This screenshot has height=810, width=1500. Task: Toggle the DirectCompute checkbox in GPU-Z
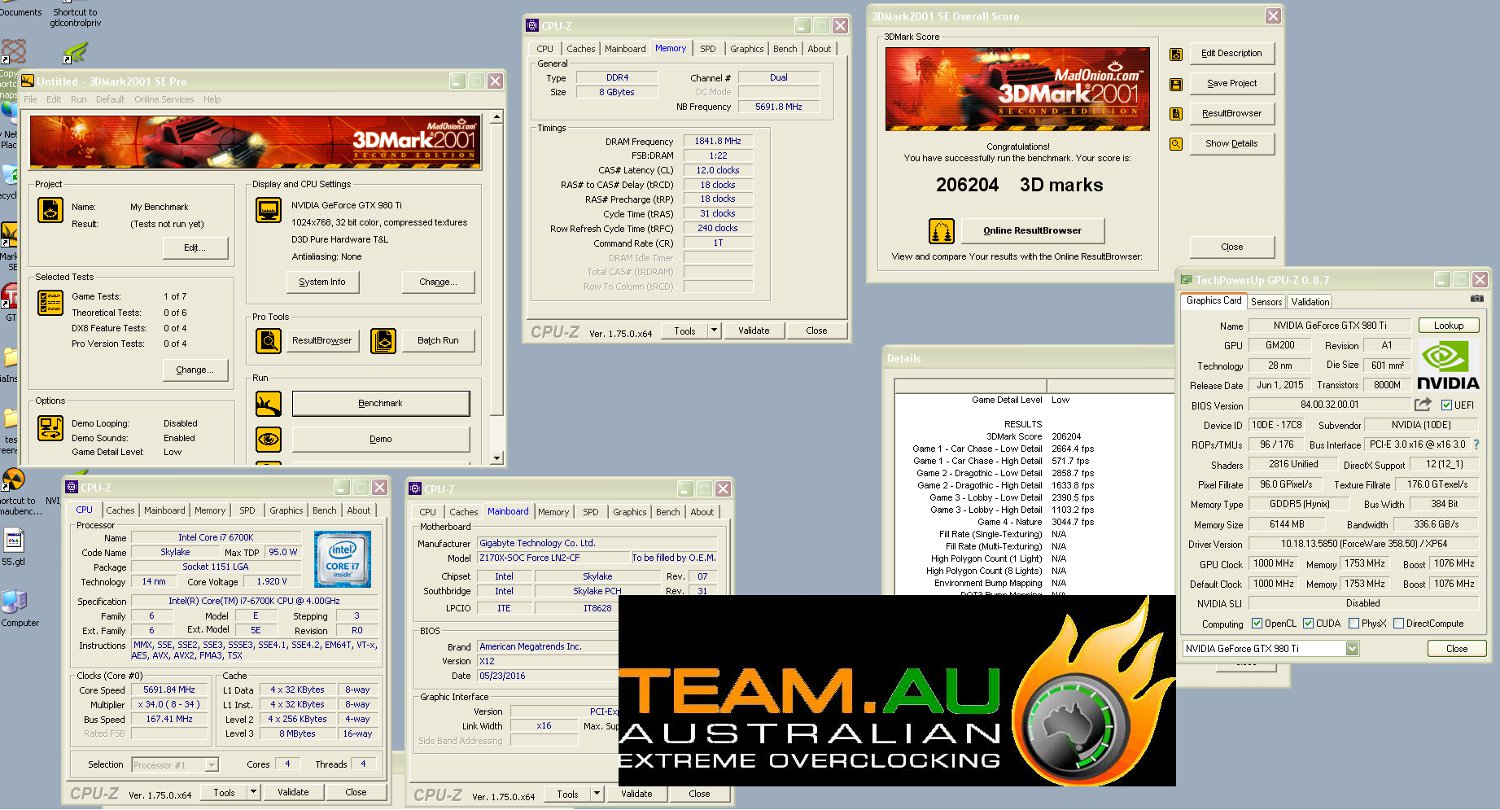pyautogui.click(x=1399, y=624)
